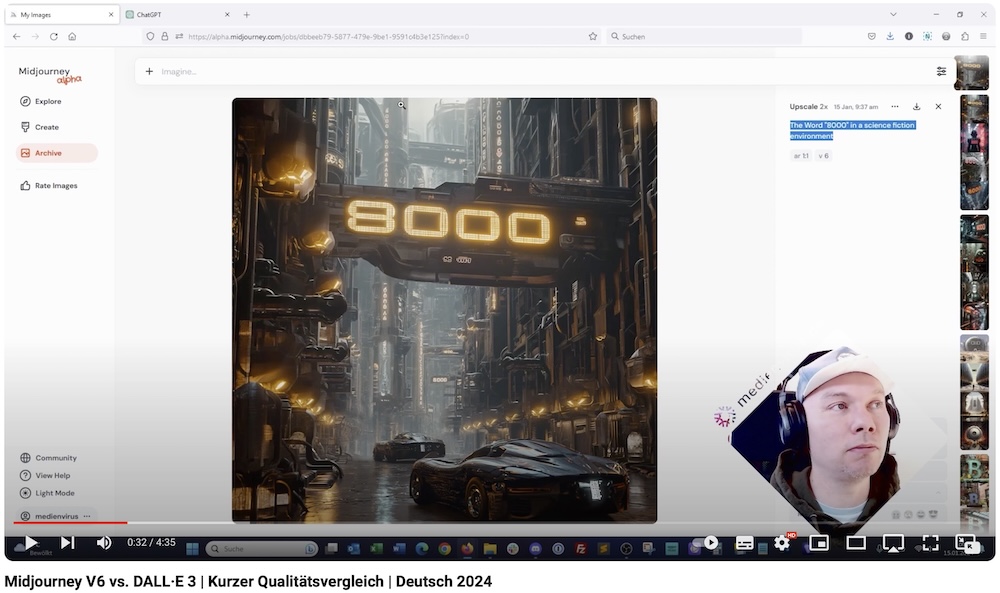This screenshot has width=1000, height=593.
Task: Open video settings gear
Action: 782,543
